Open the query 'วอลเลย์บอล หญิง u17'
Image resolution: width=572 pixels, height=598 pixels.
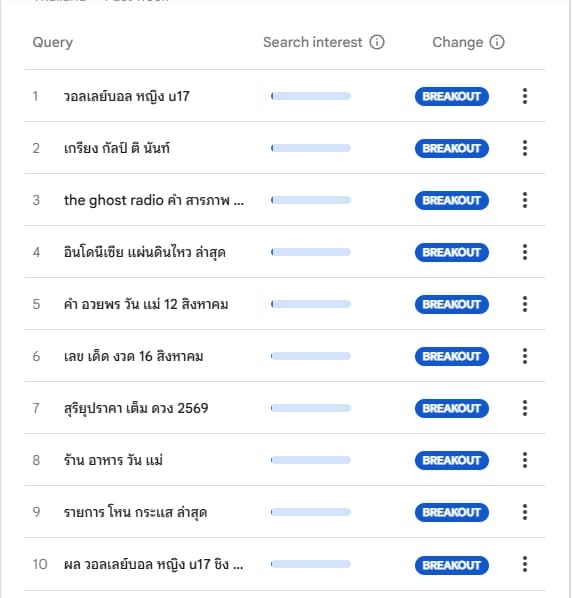pyautogui.click(x=127, y=96)
